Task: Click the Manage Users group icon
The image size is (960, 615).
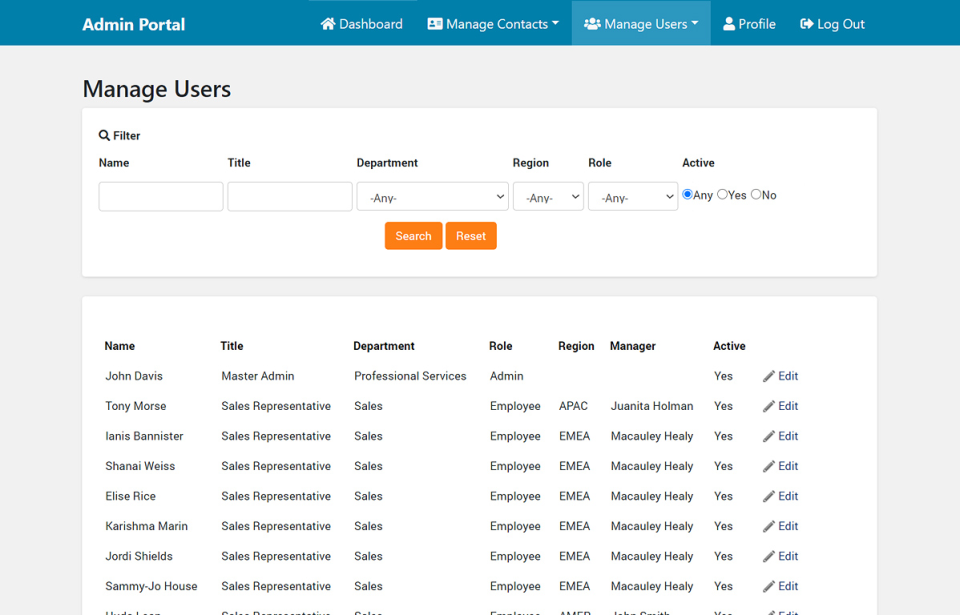Action: click(592, 24)
